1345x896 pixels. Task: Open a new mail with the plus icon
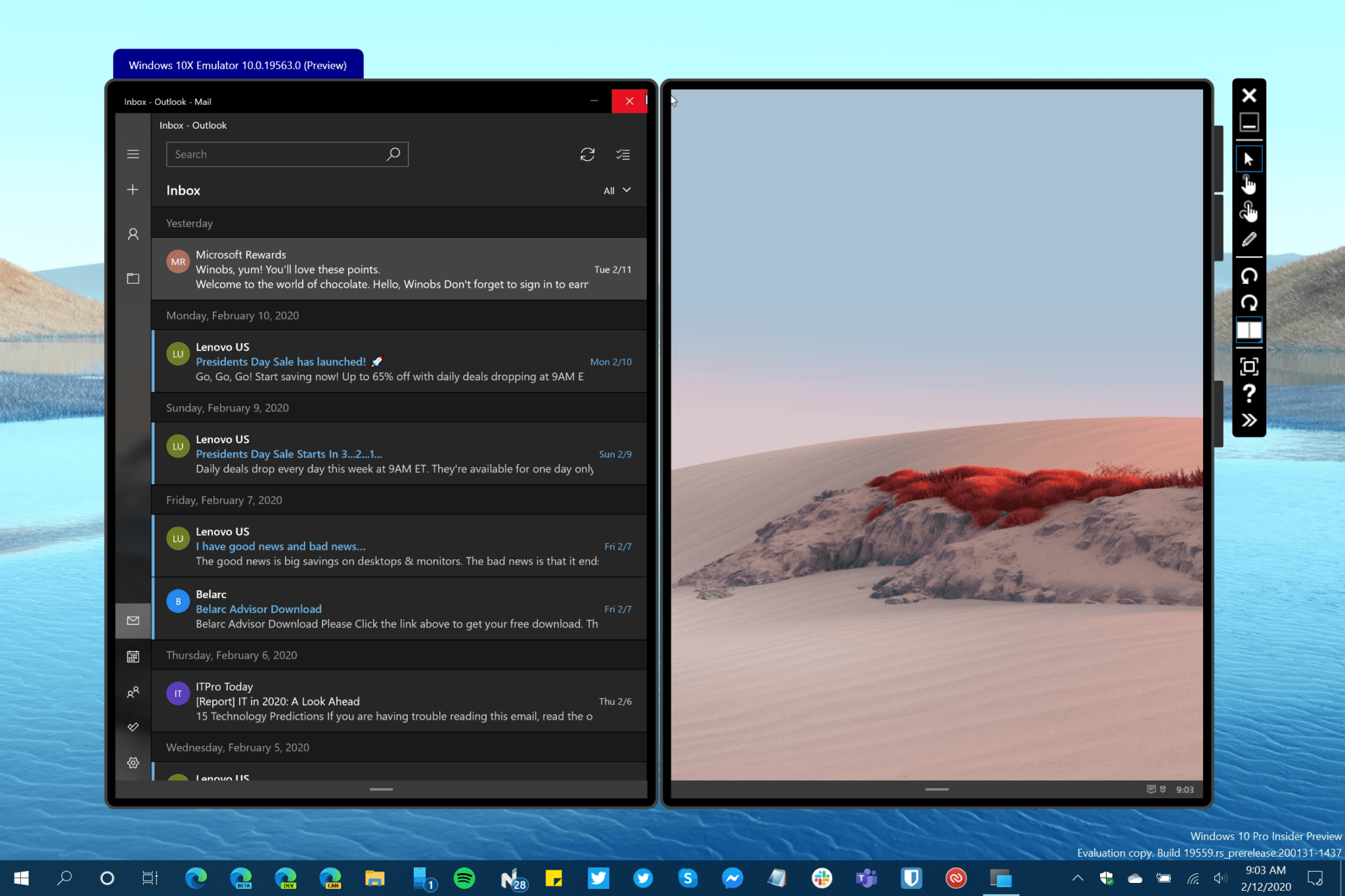coord(133,190)
